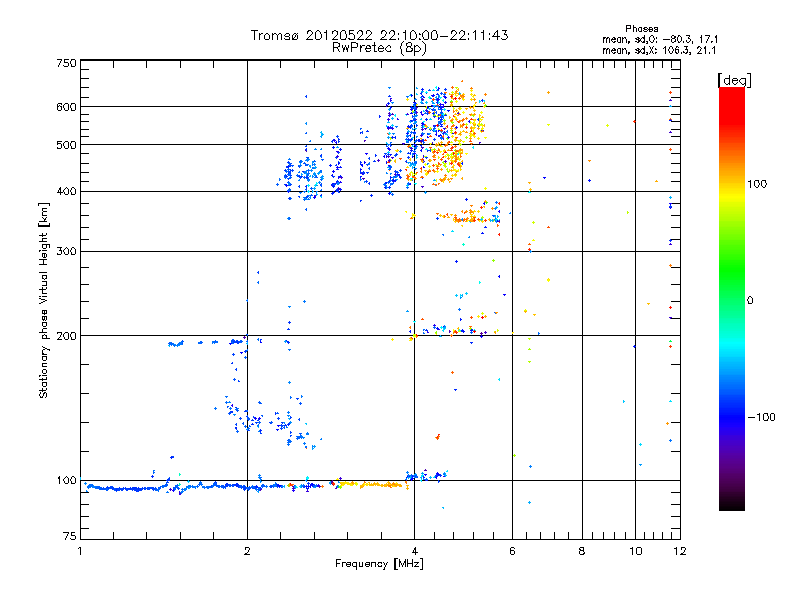
Task: Click the y-axis '300' tick label
Action: [66, 251]
